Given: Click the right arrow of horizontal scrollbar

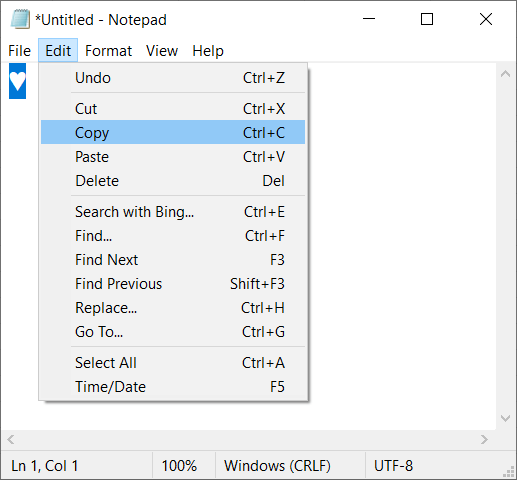Looking at the screenshot, I should click(x=484, y=439).
